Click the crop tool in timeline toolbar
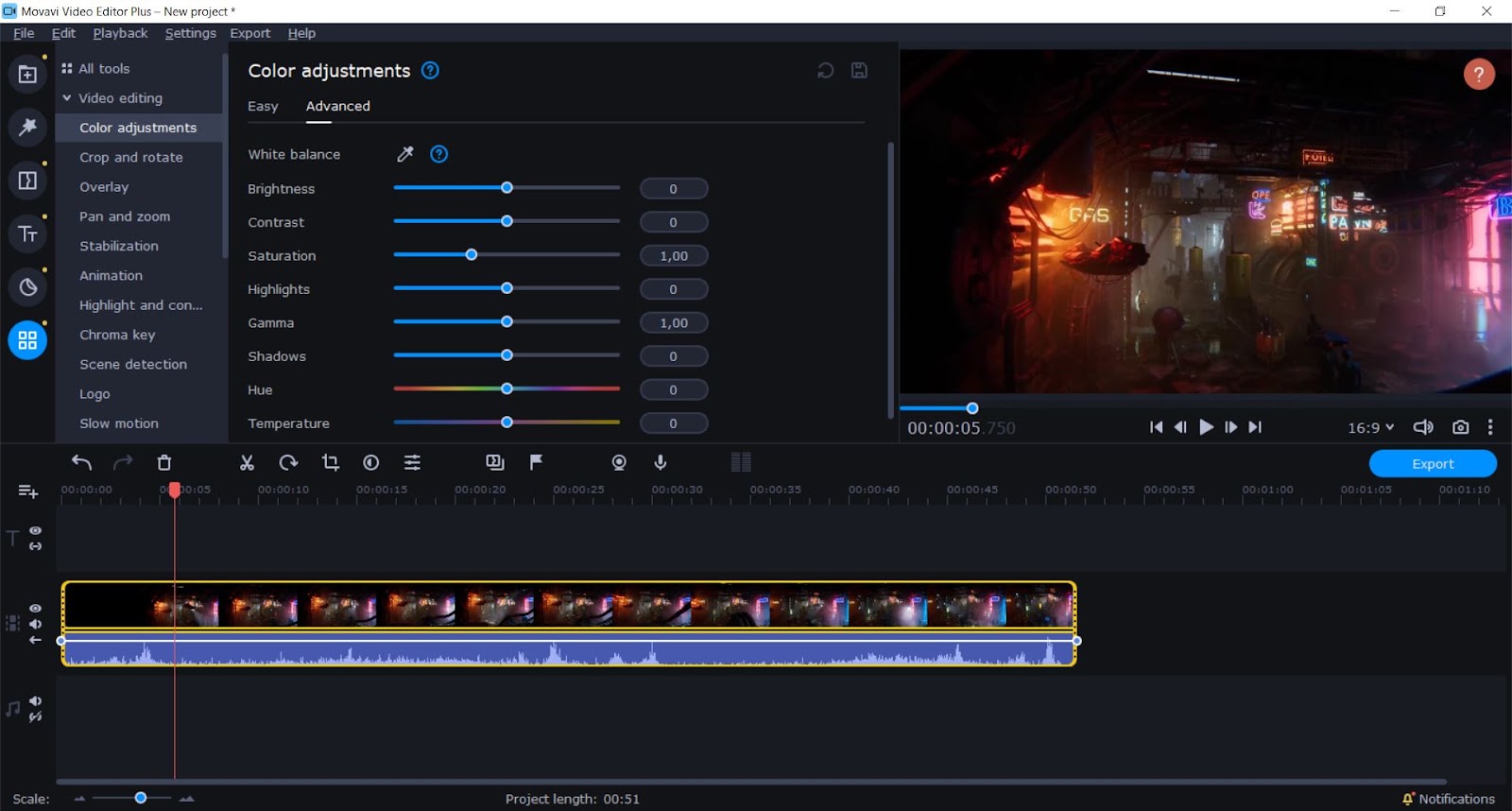The width and height of the screenshot is (1512, 811). 330,462
